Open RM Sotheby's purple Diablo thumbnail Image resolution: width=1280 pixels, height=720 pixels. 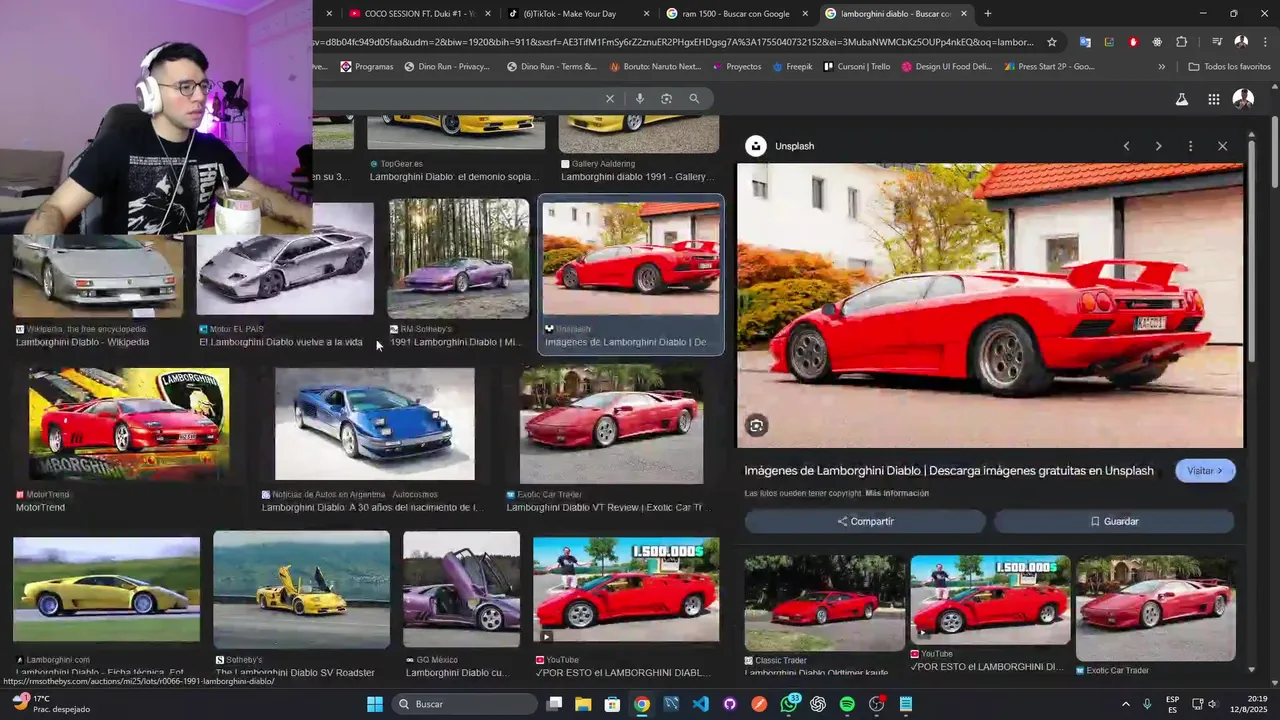click(x=459, y=258)
